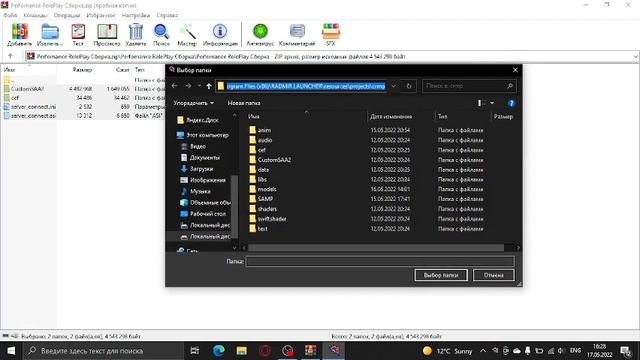Screen dimensions: 640x360
Task: Click the Комментарий toolbar icon
Action: [297, 34]
